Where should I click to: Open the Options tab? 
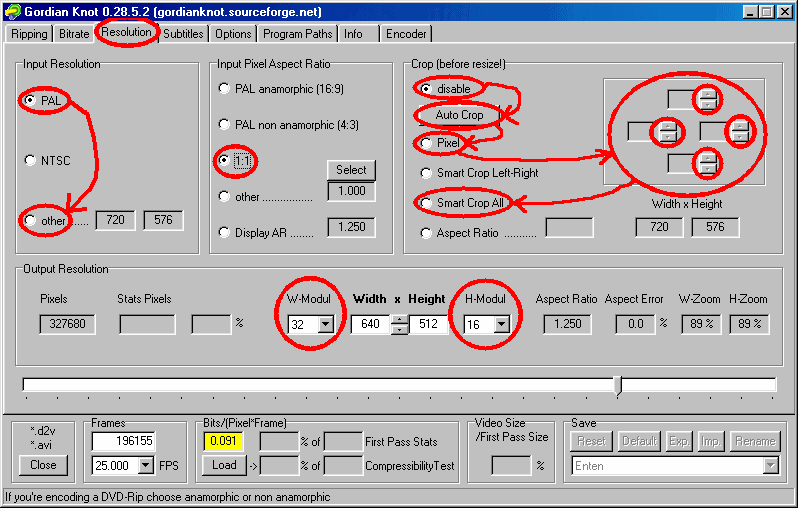(233, 34)
